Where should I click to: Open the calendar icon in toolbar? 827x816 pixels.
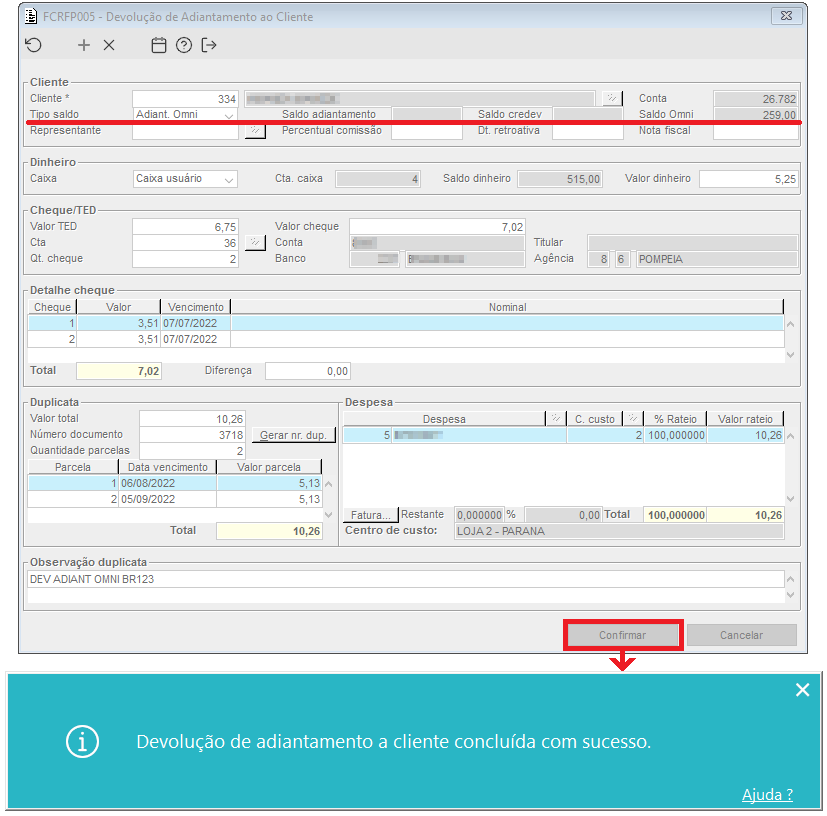159,45
